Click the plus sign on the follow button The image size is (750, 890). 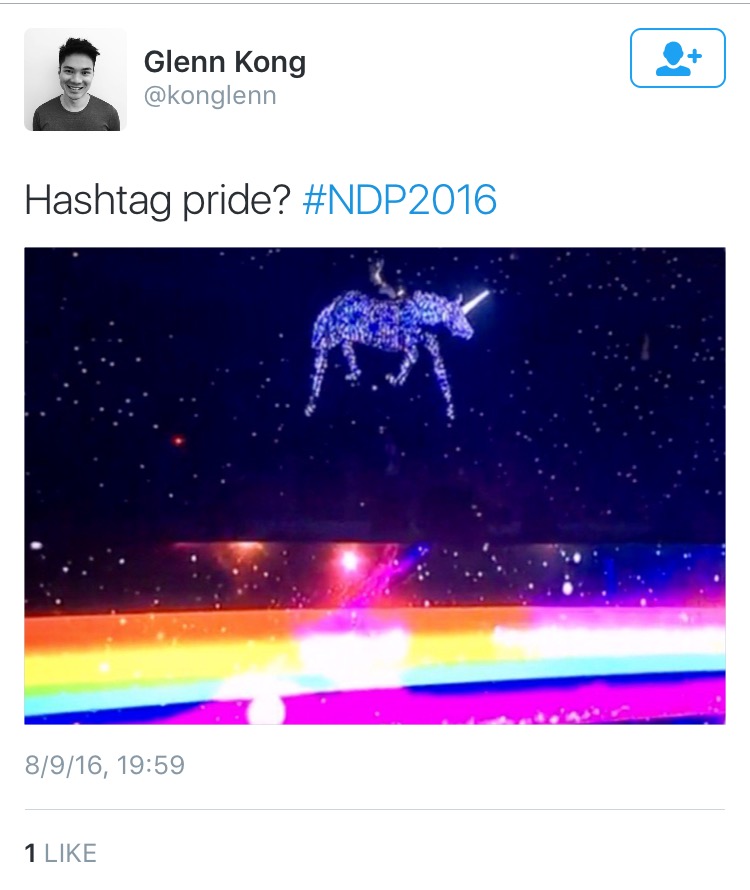[694, 56]
